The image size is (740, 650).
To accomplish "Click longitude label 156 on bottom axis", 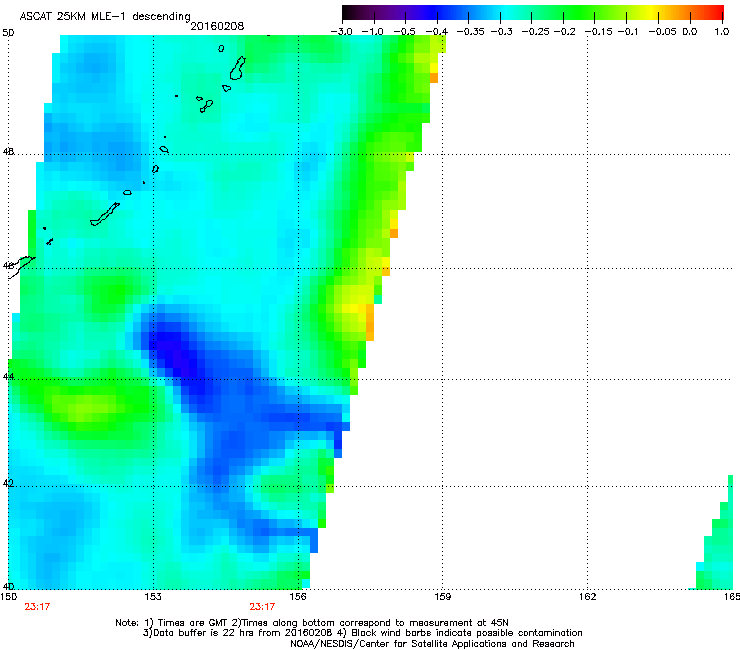I will click(x=298, y=597).
